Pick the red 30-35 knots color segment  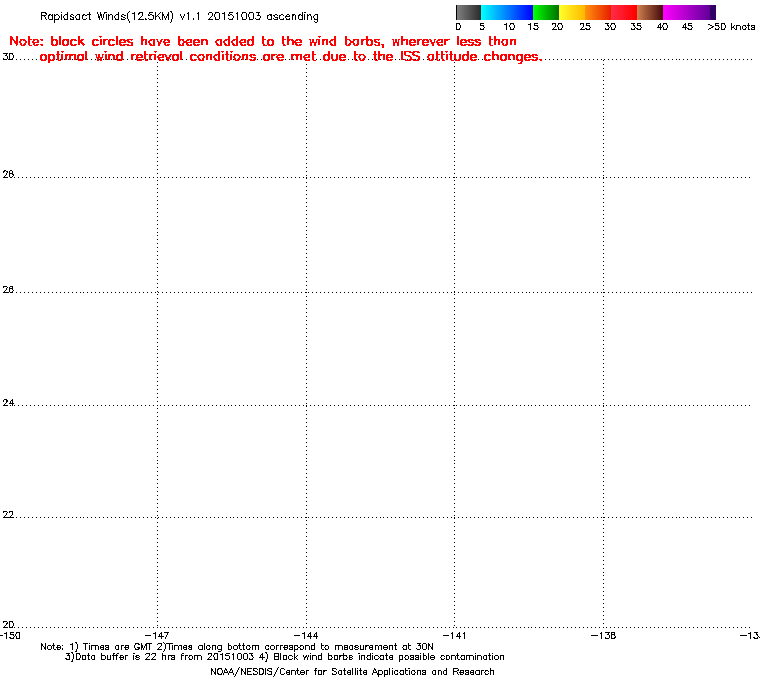(x=624, y=12)
